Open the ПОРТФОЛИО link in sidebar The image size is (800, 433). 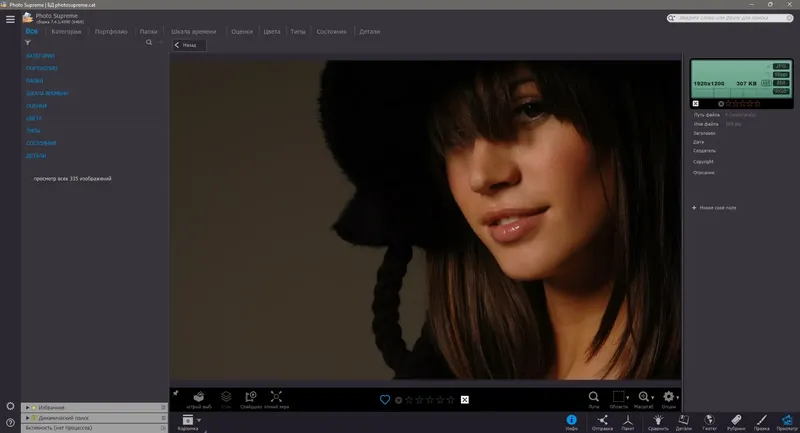tap(42, 68)
